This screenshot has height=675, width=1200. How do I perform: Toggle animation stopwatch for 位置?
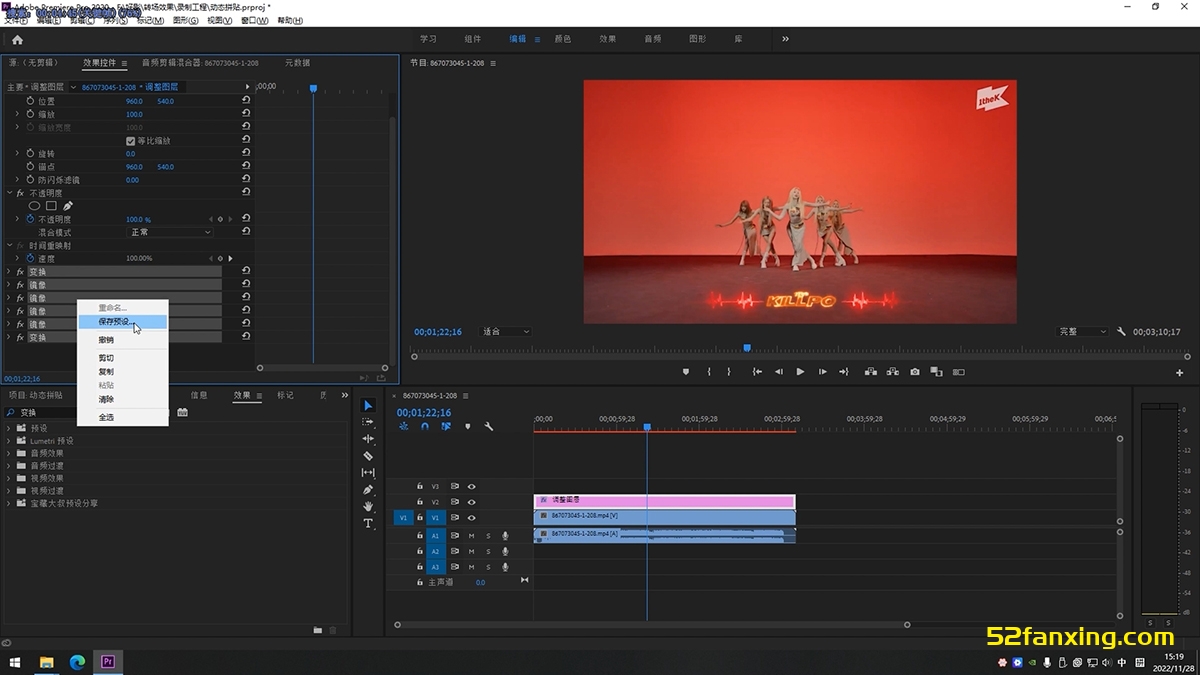pos(30,101)
